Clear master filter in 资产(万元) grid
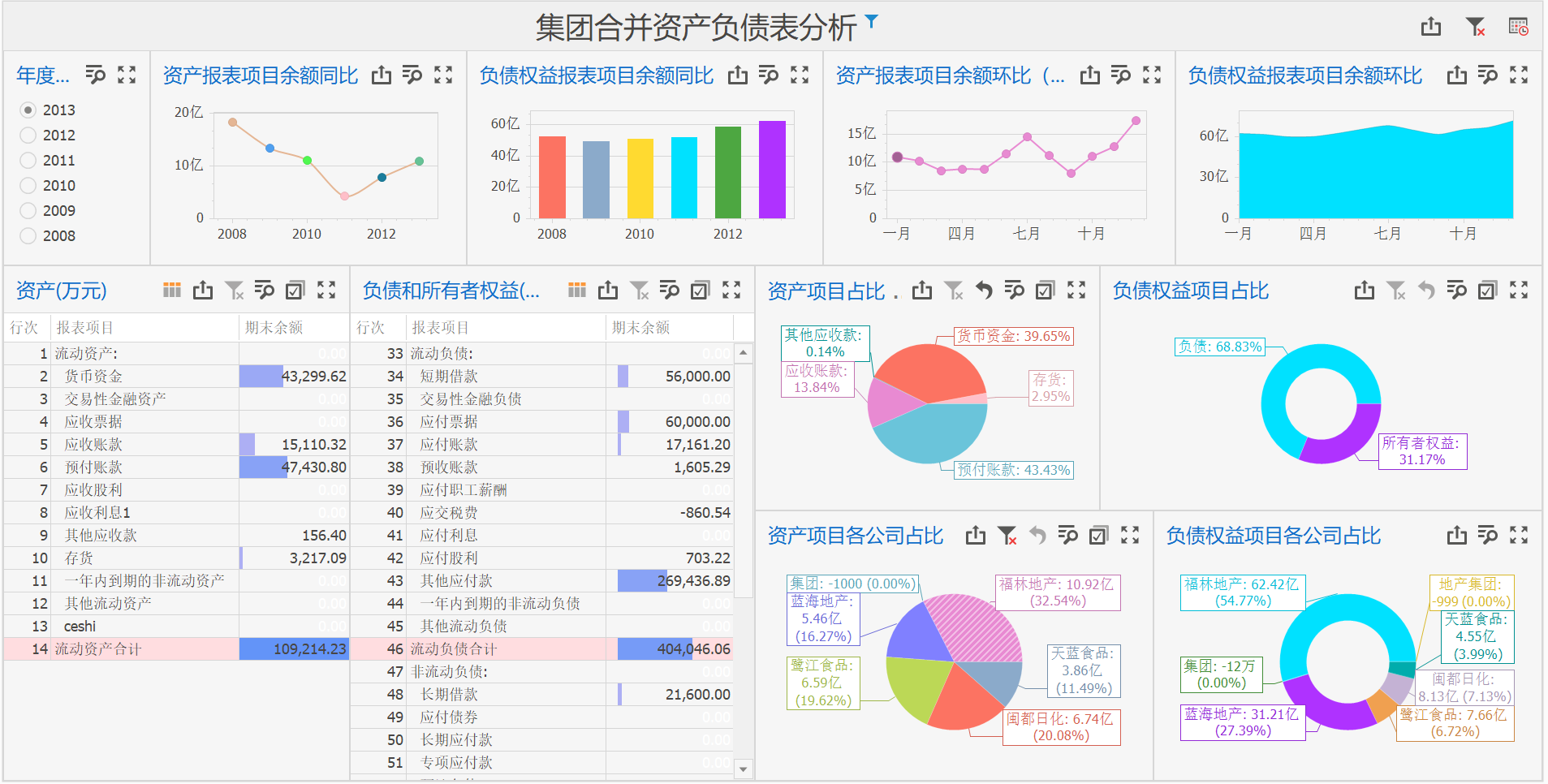This screenshot has width=1548, height=784. coord(234,290)
